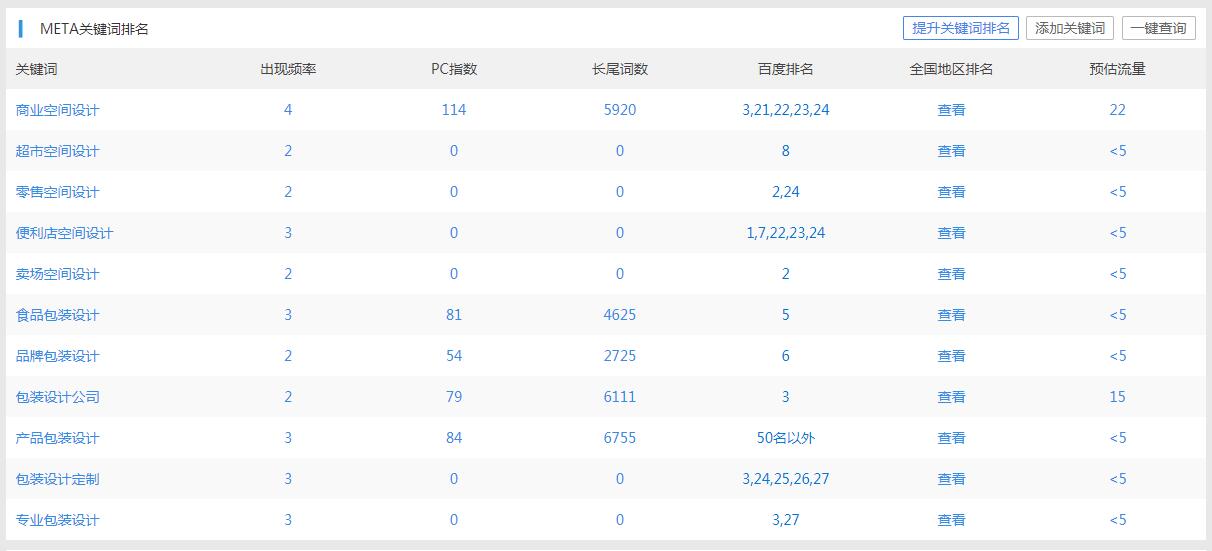Click PC指数 value 54
1212x551 pixels.
point(454,356)
